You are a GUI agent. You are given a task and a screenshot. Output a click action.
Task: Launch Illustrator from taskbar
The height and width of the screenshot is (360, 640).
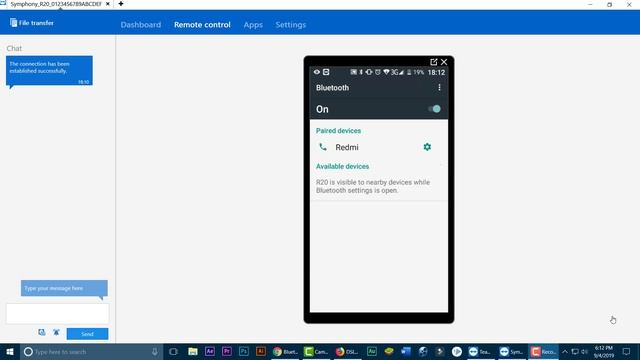pyautogui.click(x=261, y=351)
